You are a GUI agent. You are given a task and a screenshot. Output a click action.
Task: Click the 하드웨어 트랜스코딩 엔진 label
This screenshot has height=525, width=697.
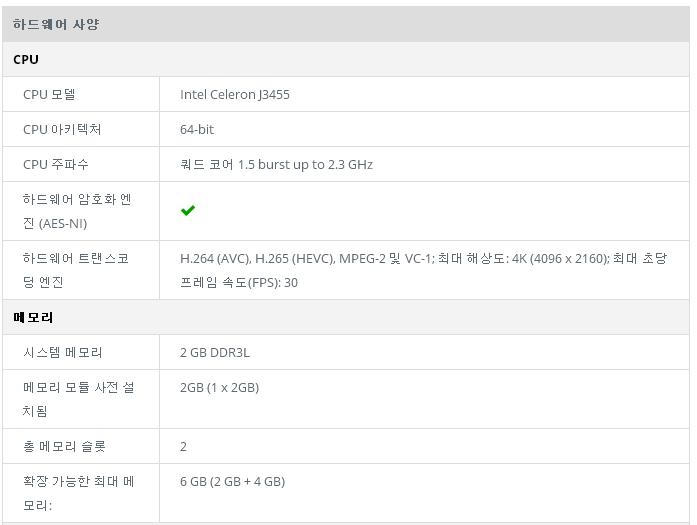(x=76, y=270)
